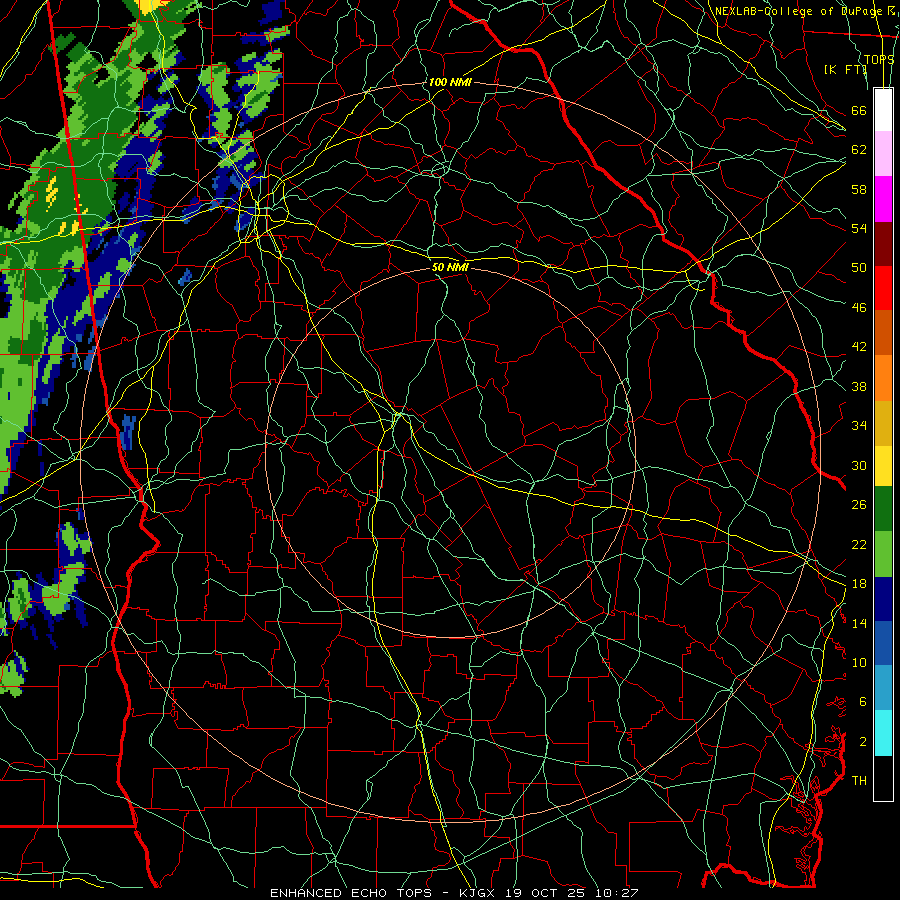The height and width of the screenshot is (900, 900).
Task: Click the "50 NMI" range ring label
Action: pos(450,267)
